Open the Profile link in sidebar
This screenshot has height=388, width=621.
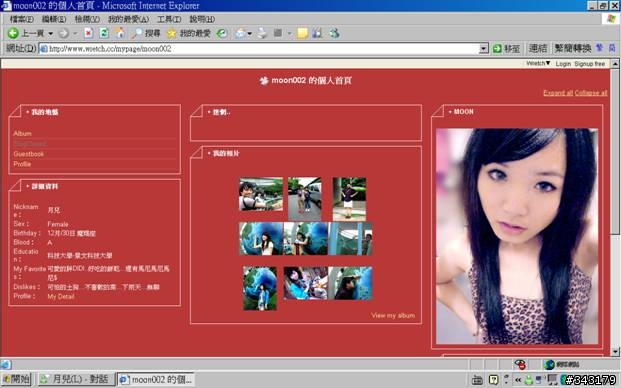coord(22,164)
